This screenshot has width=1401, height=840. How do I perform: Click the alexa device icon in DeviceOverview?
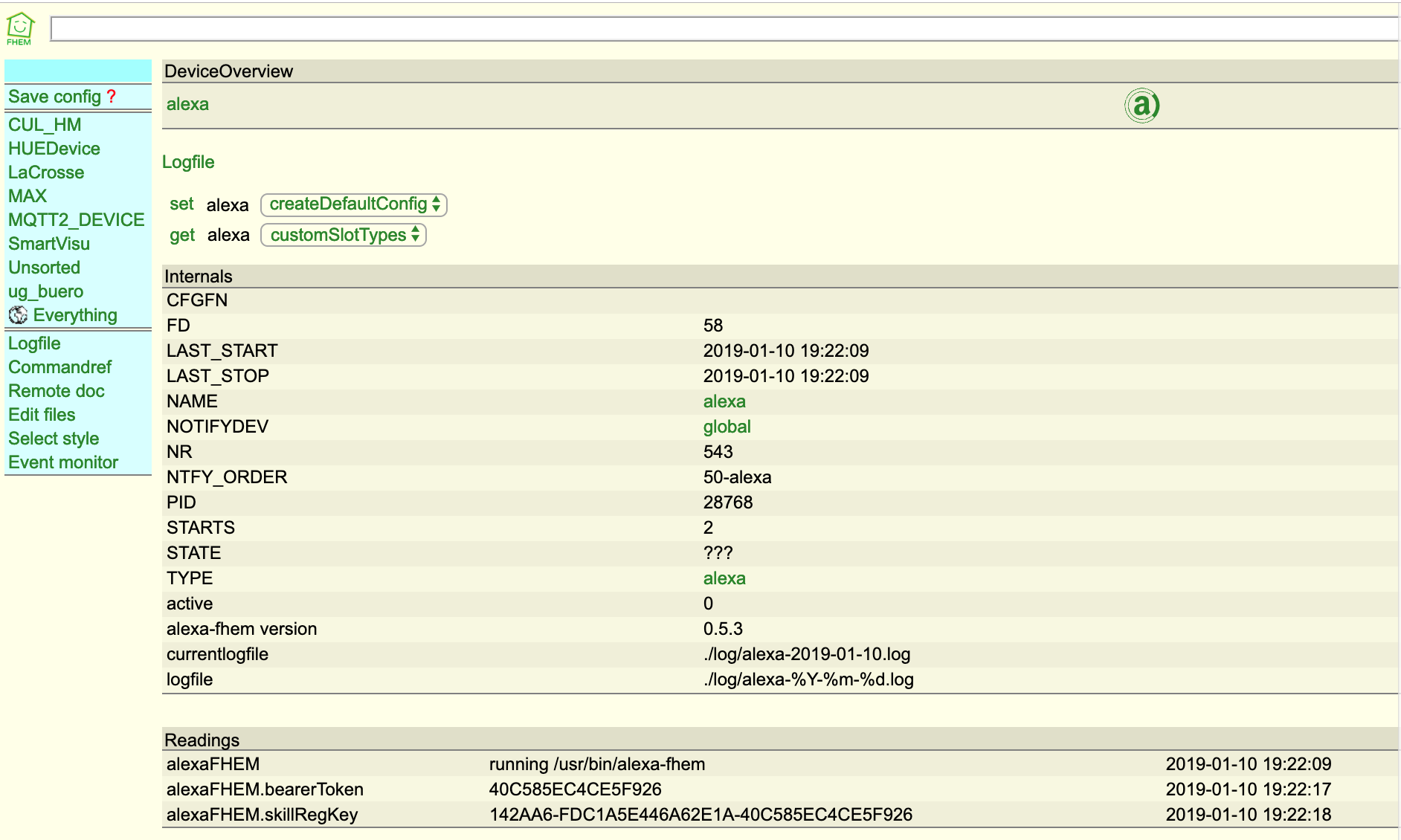point(1142,105)
